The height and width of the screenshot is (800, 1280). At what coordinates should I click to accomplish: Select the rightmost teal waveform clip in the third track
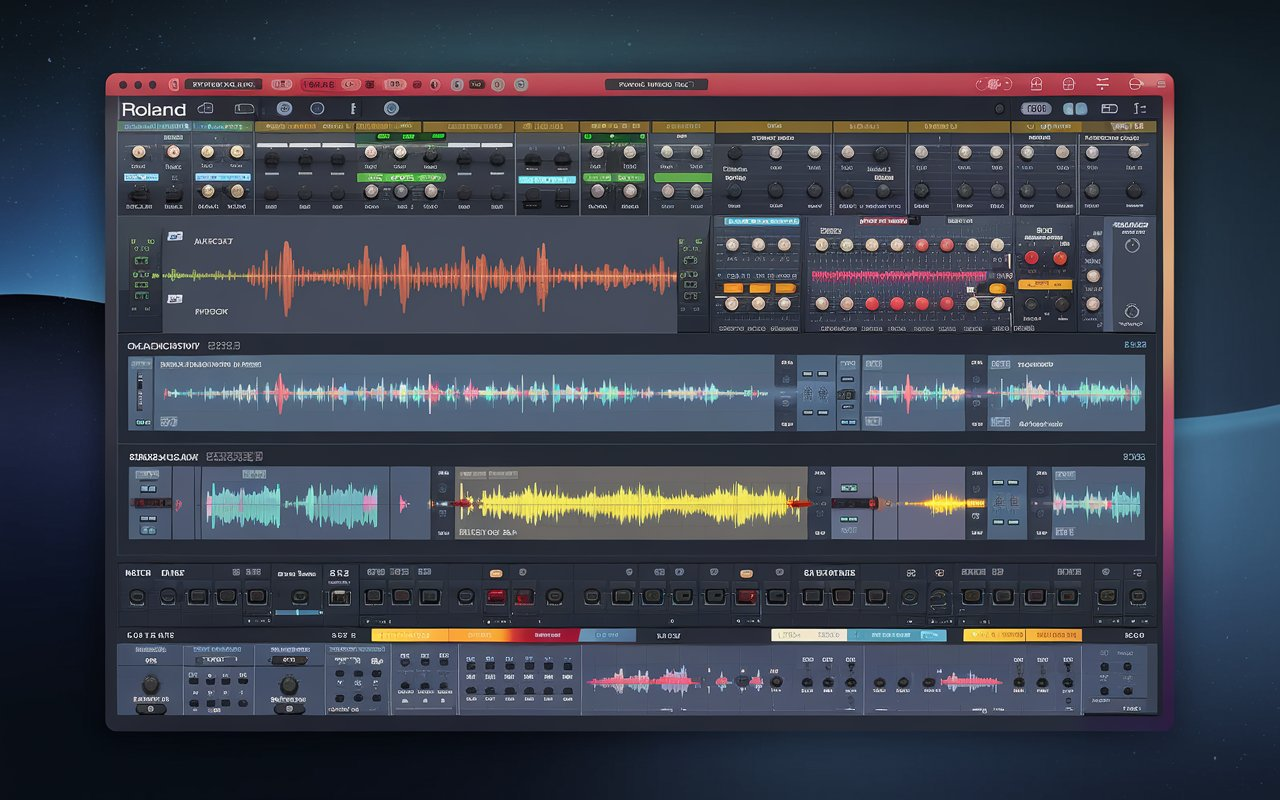click(1098, 503)
